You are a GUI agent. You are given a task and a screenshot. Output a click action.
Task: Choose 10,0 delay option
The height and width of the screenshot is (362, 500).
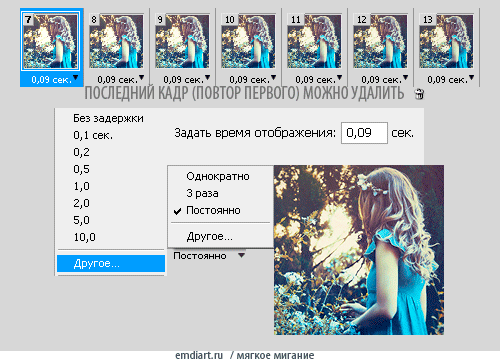84,237
